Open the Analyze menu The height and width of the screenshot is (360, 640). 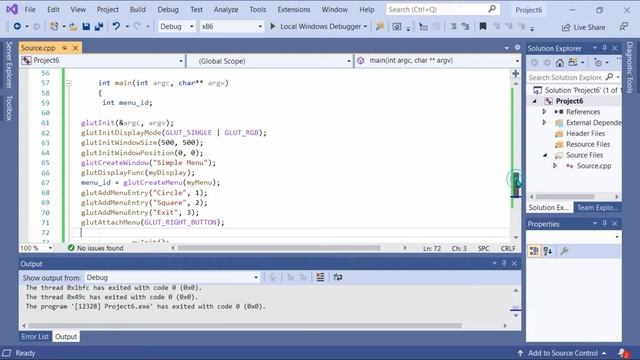point(226,9)
